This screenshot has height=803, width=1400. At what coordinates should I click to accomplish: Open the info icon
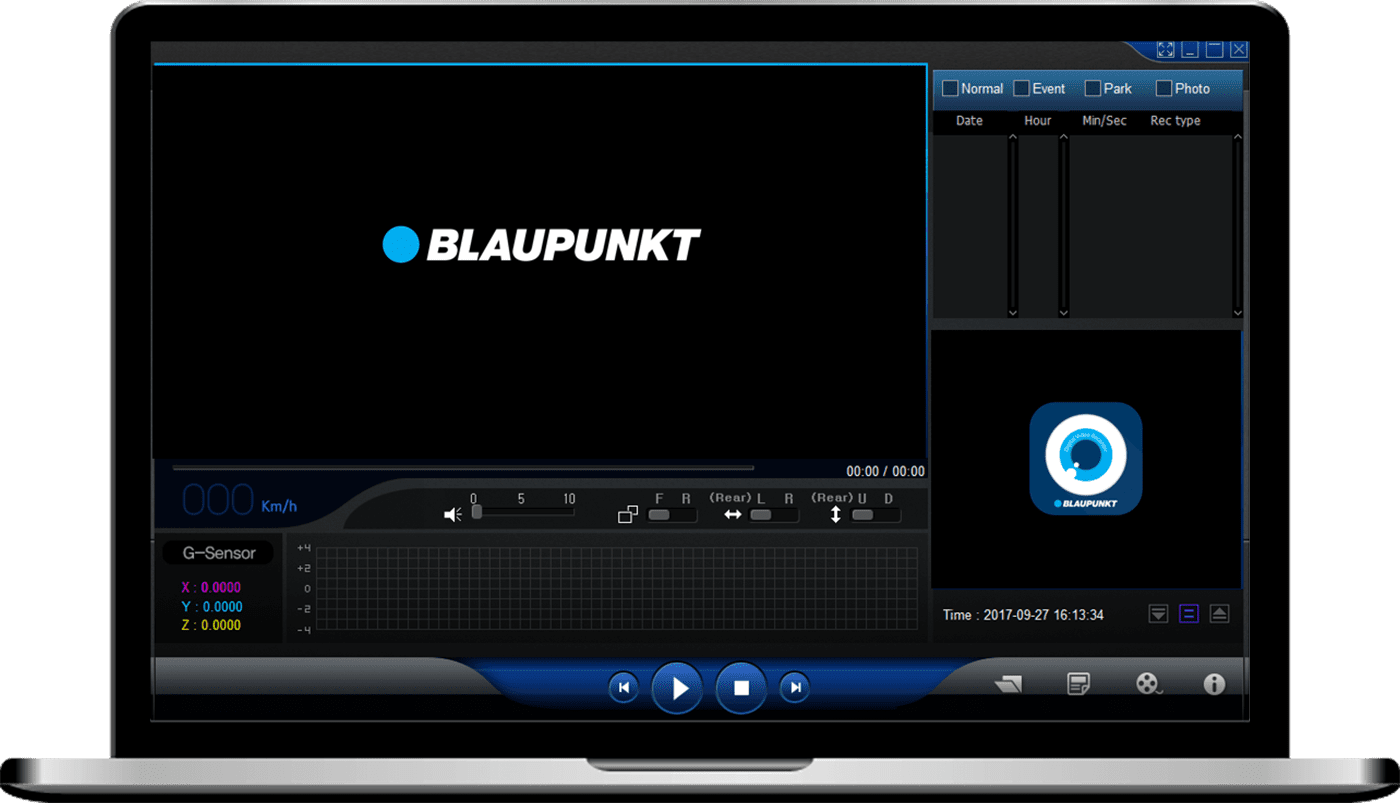1214,684
